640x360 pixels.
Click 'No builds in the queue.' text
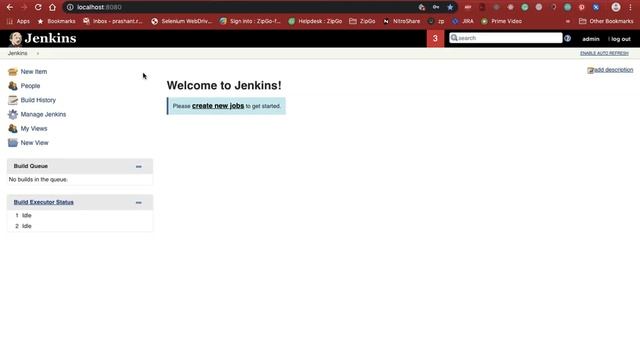pyautogui.click(x=38, y=180)
